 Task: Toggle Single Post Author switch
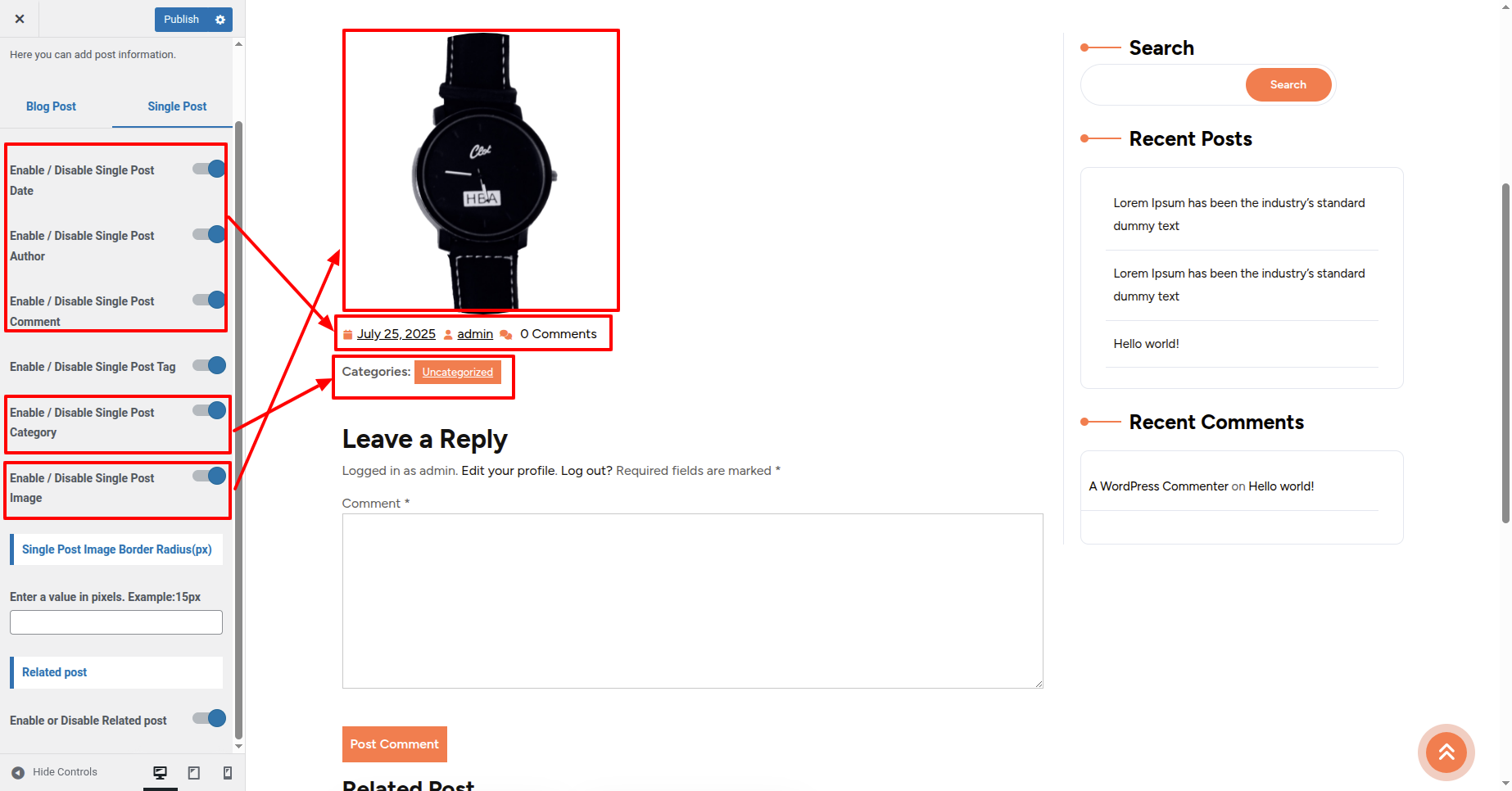point(209,234)
